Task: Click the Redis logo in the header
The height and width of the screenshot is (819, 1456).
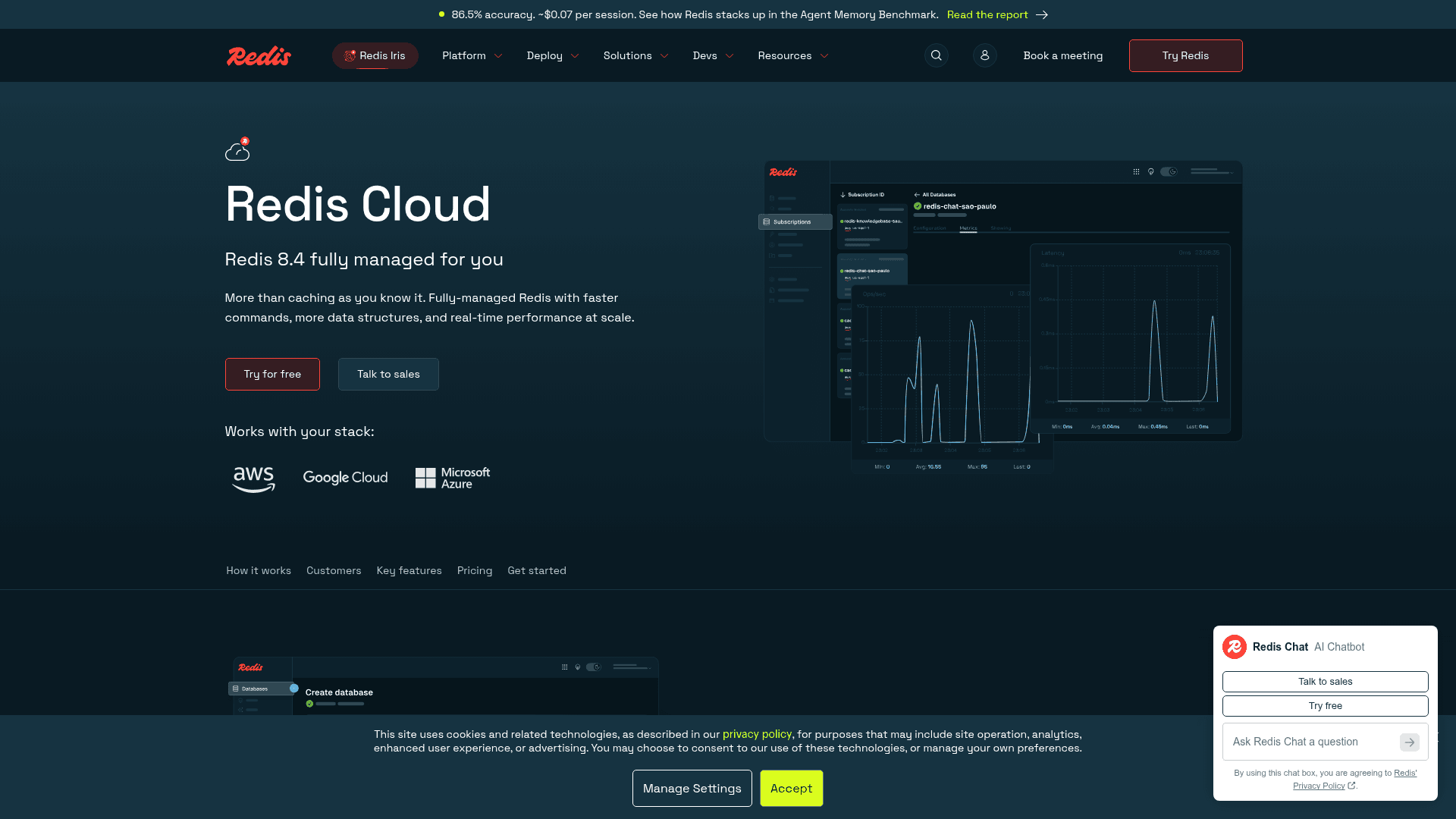Action: (259, 56)
